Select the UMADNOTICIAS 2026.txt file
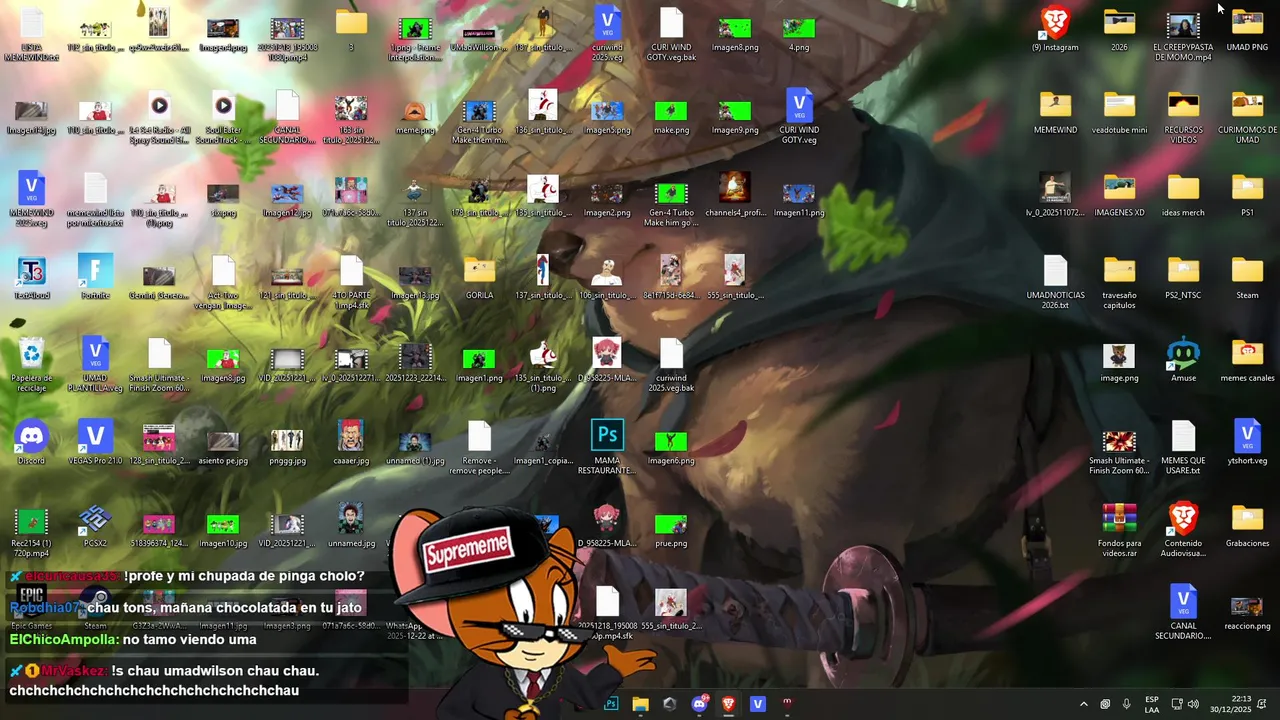1280x720 pixels. point(1055,282)
